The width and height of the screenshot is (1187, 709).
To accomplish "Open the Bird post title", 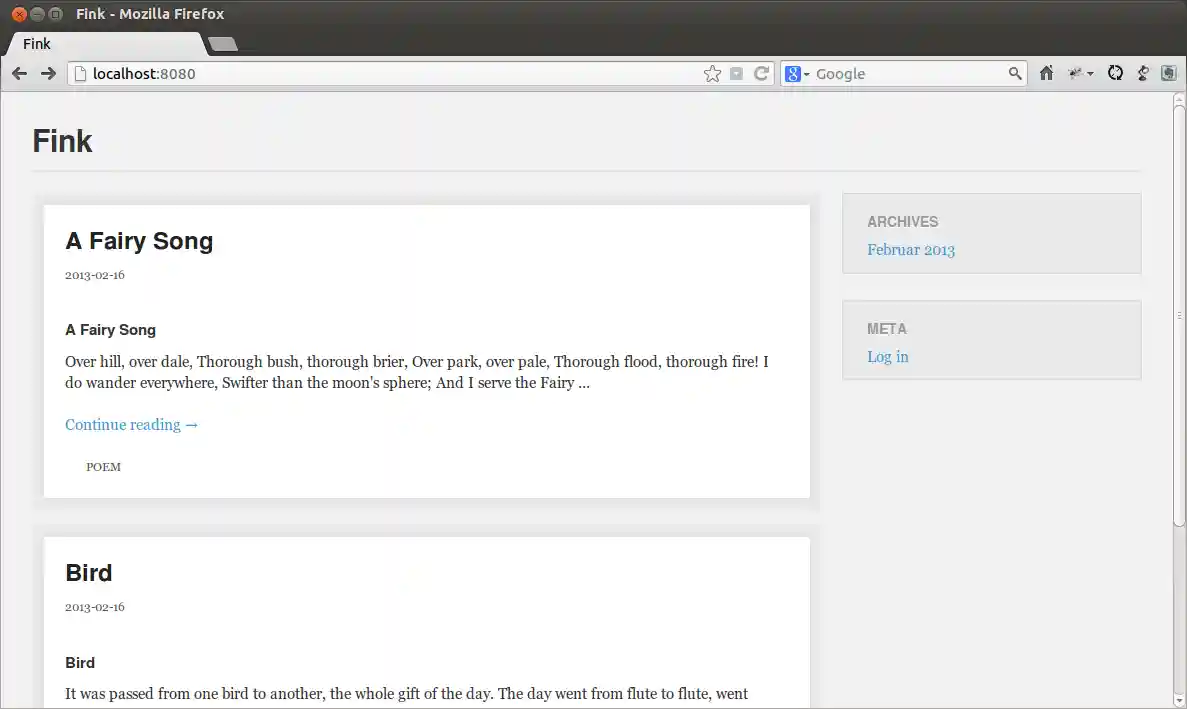I will click(x=89, y=573).
